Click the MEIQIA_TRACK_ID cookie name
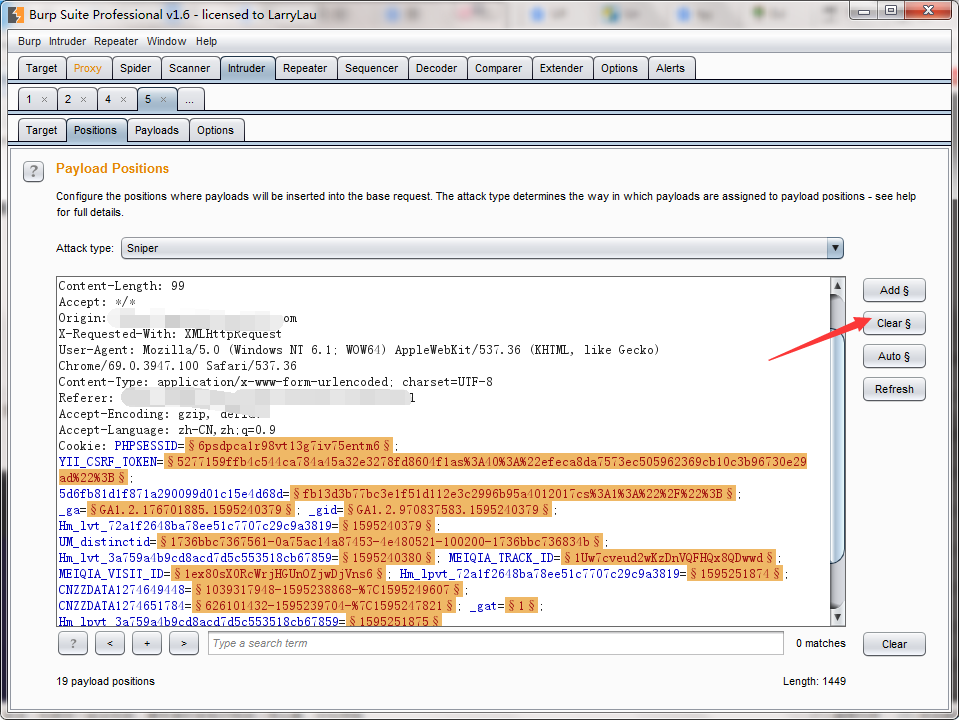Image resolution: width=959 pixels, height=720 pixels. (502, 558)
